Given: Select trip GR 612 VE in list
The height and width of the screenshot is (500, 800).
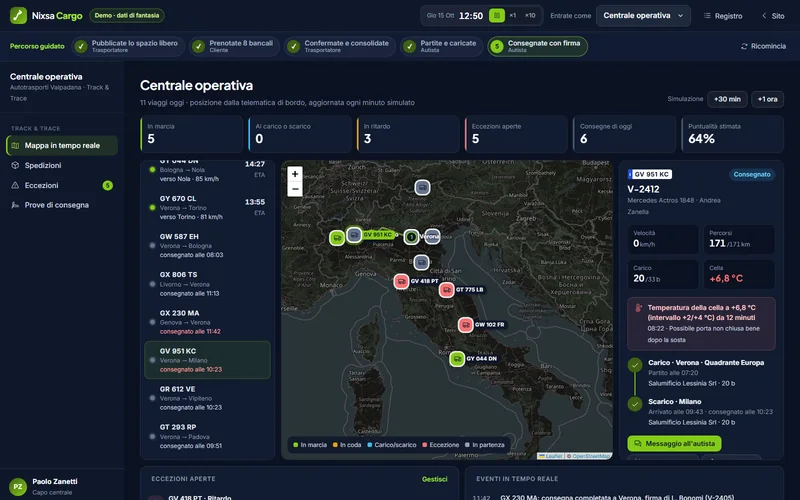Looking at the screenshot, I should click(208, 398).
